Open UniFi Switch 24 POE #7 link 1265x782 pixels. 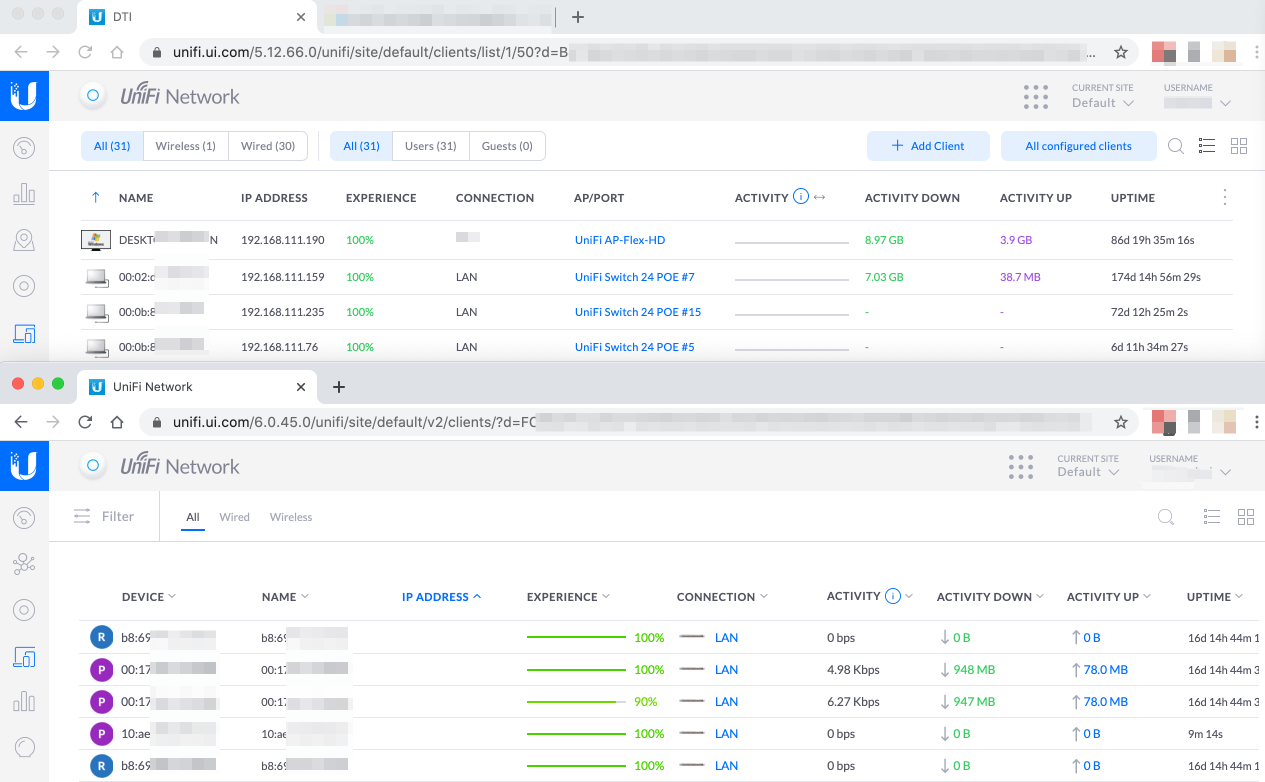pos(635,277)
